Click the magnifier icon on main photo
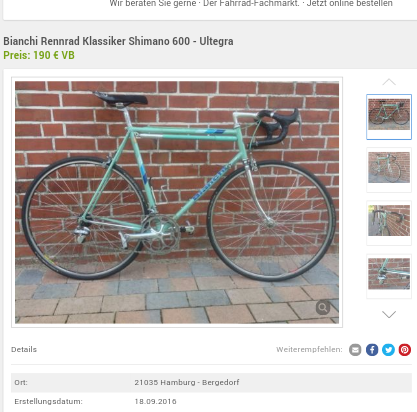This screenshot has height=412, width=417. (x=323, y=307)
